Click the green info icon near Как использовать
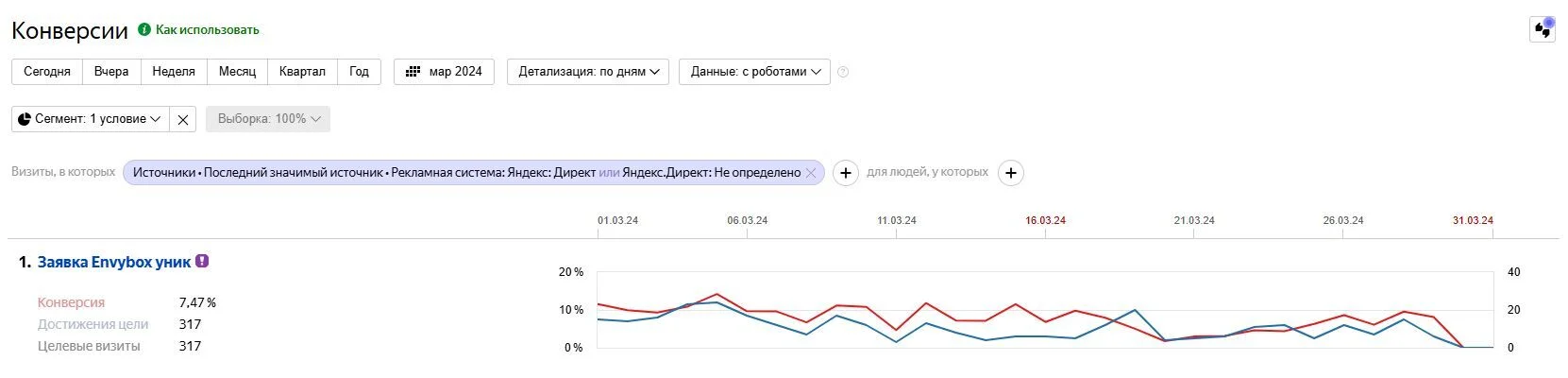Viewport: 1568px width, 378px height. [144, 29]
